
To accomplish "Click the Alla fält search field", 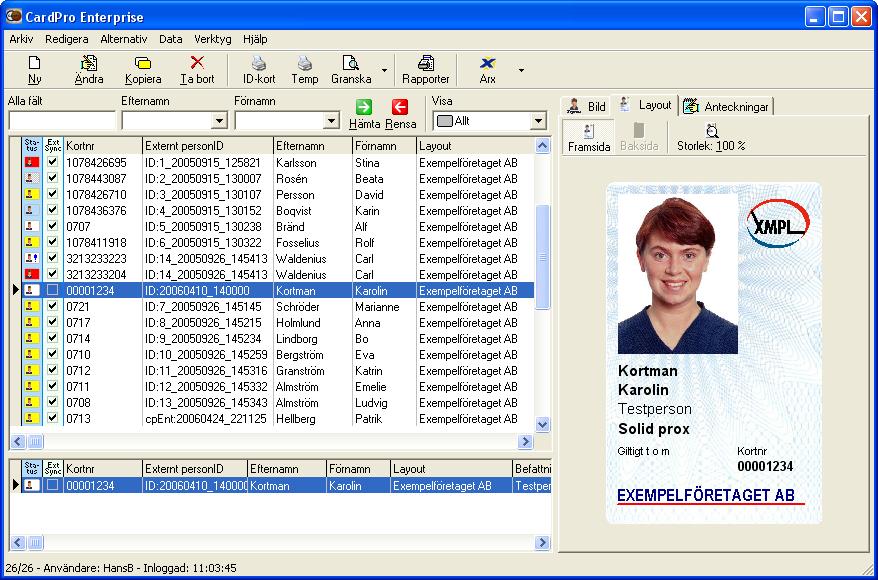I will pyautogui.click(x=62, y=120).
